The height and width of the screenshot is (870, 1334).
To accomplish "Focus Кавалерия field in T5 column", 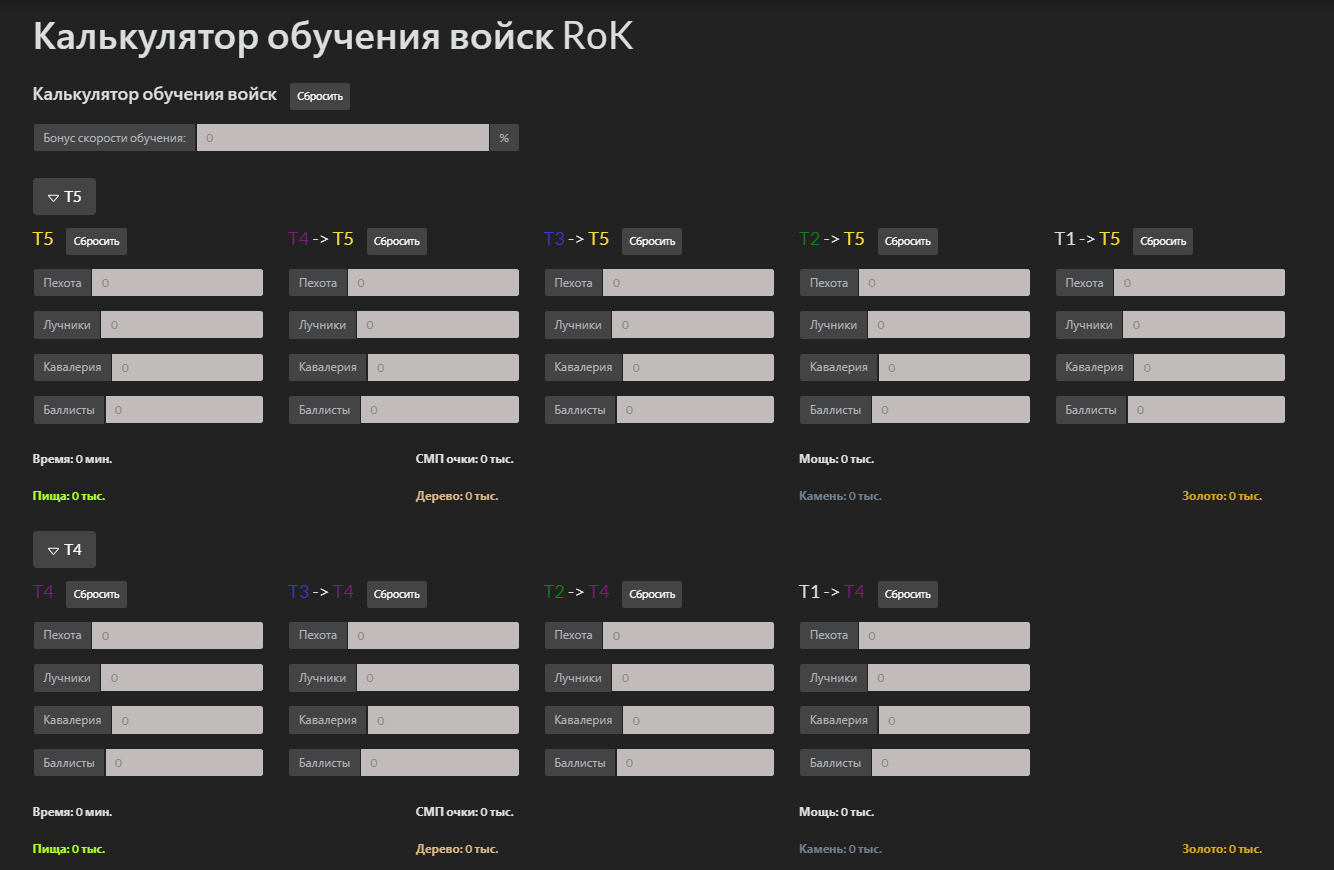I will point(187,367).
